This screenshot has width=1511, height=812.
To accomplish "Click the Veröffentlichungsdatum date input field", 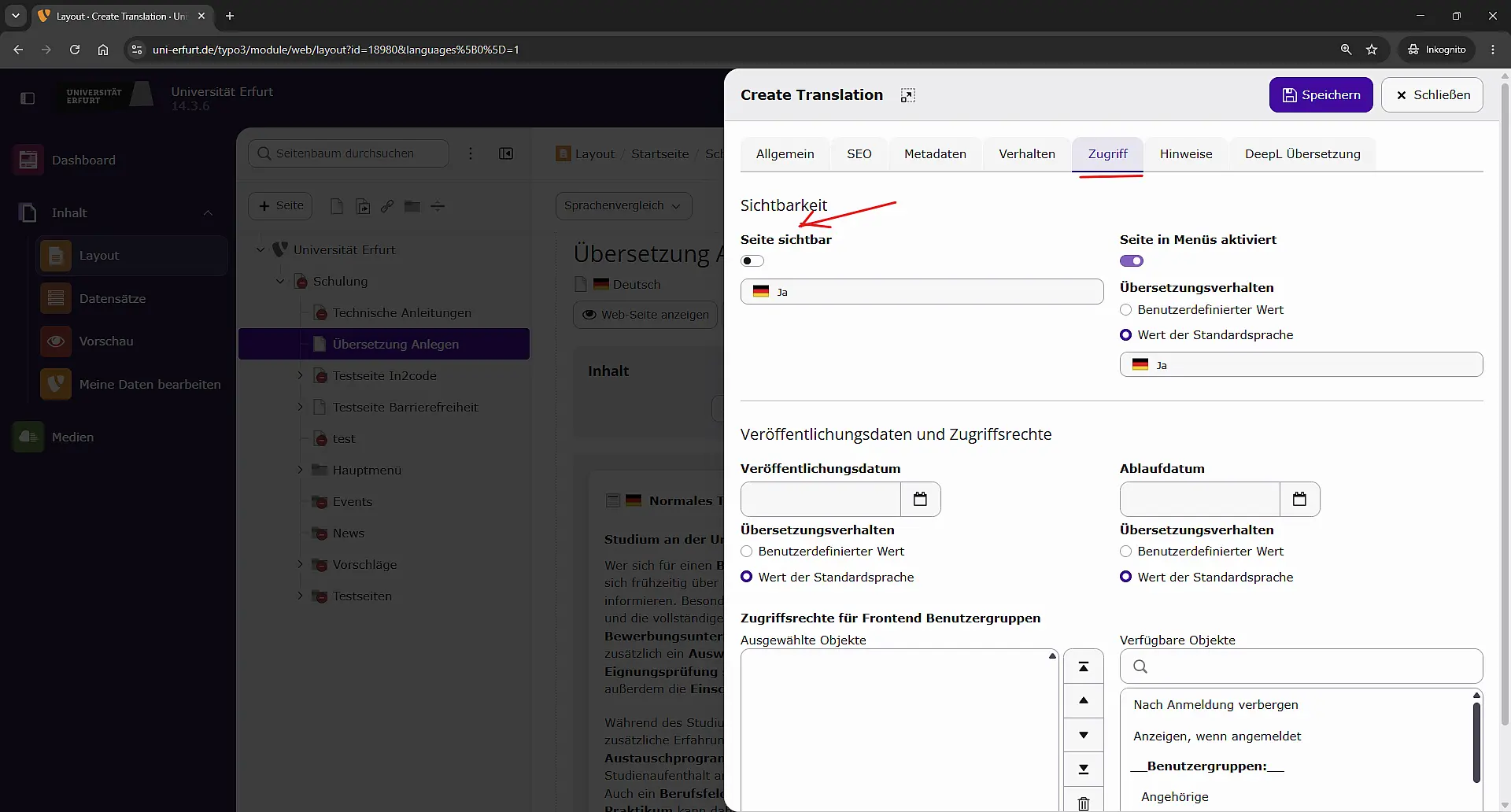I will [x=820, y=499].
